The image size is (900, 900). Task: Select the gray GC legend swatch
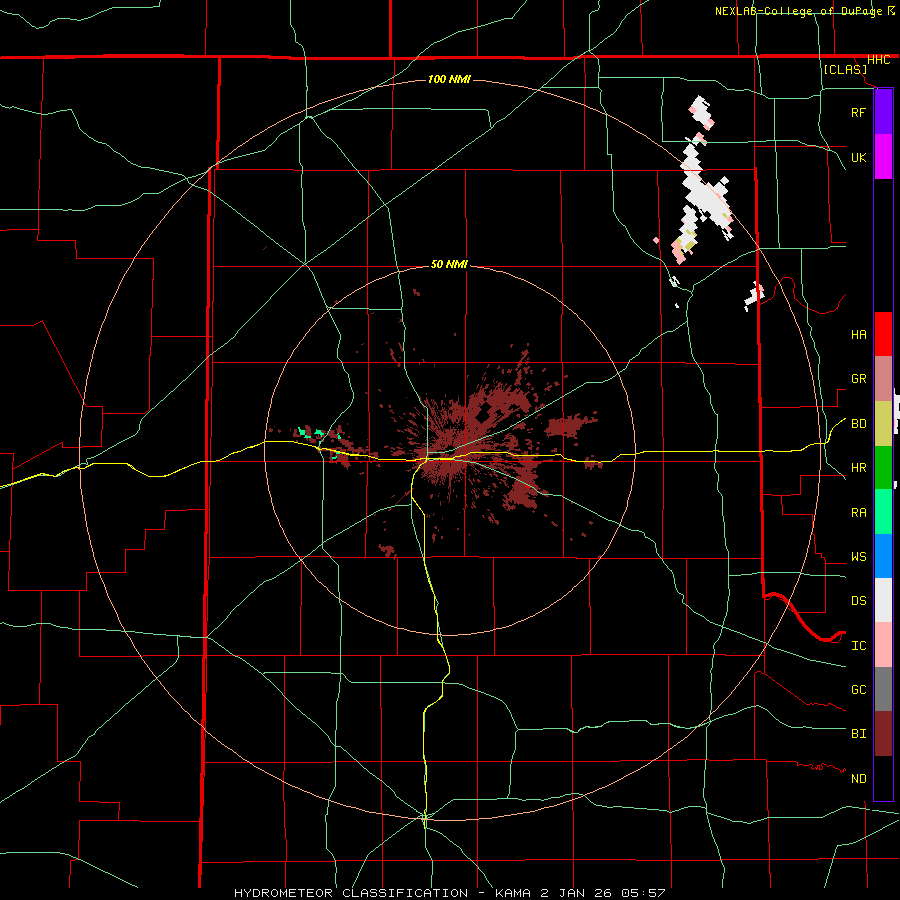[883, 689]
